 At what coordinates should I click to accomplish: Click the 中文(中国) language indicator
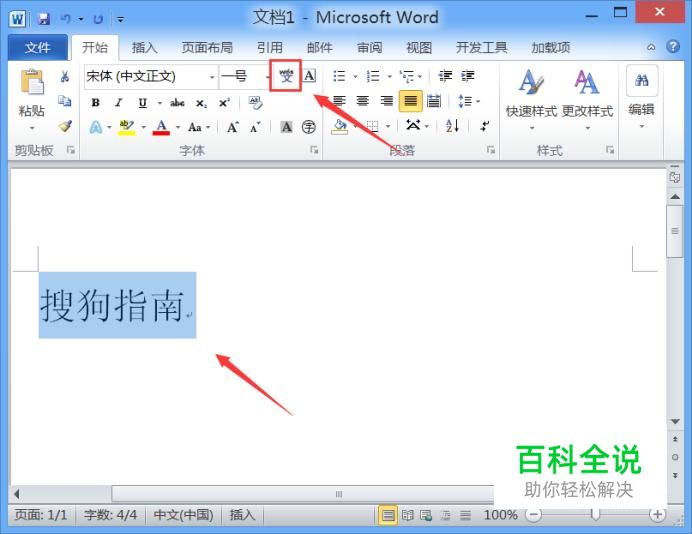[183, 515]
